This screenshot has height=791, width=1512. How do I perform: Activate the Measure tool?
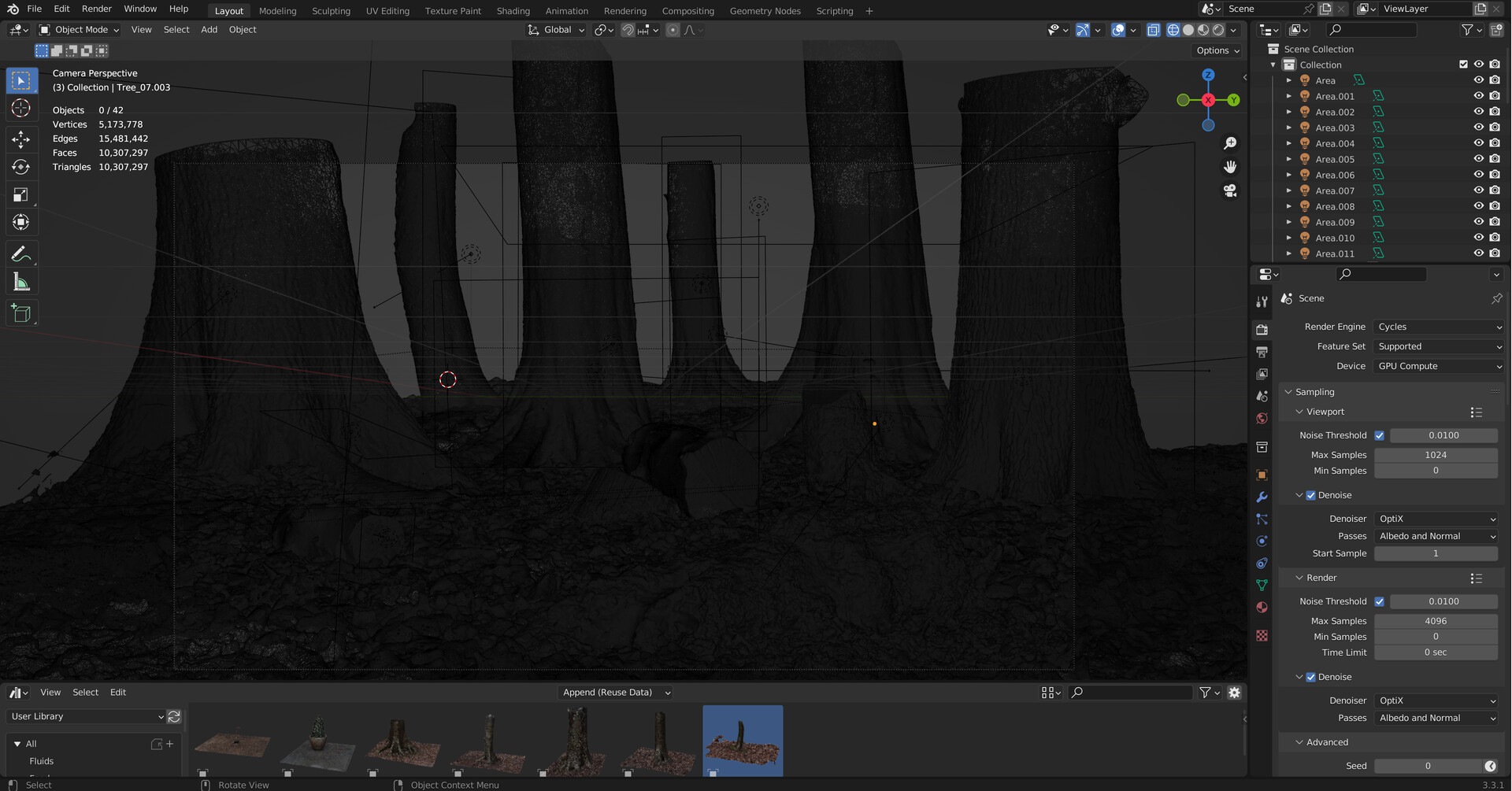(x=21, y=281)
